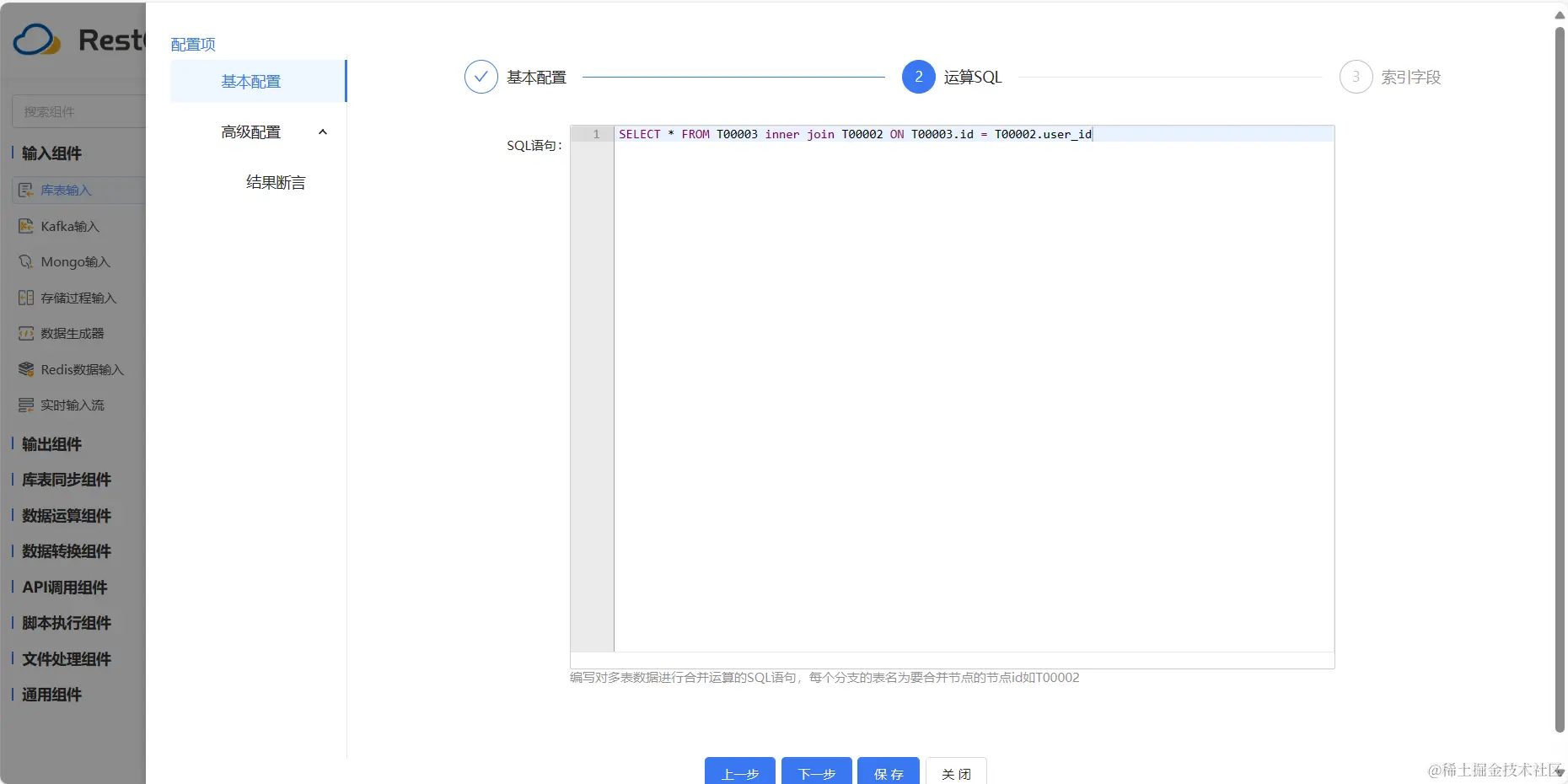1568x784 pixels.
Task: Expand the 文件处理组件 section
Action: (x=66, y=659)
